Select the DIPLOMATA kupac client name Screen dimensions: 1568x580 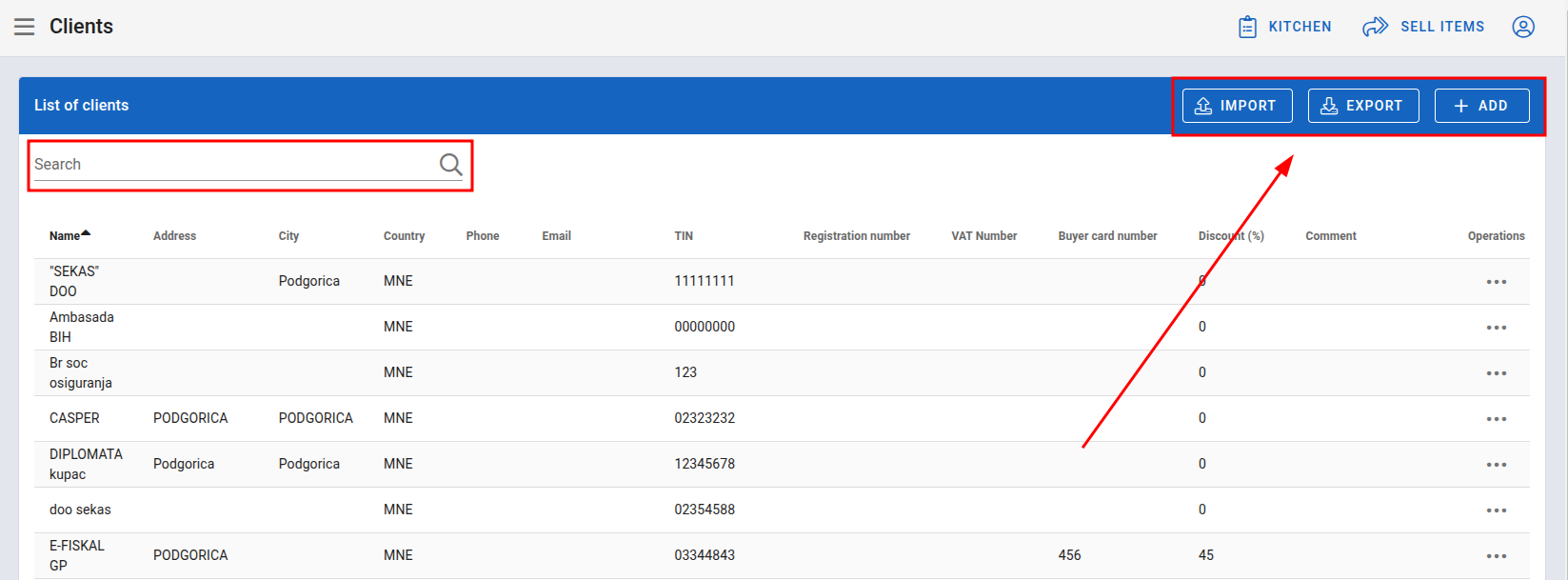click(86, 464)
